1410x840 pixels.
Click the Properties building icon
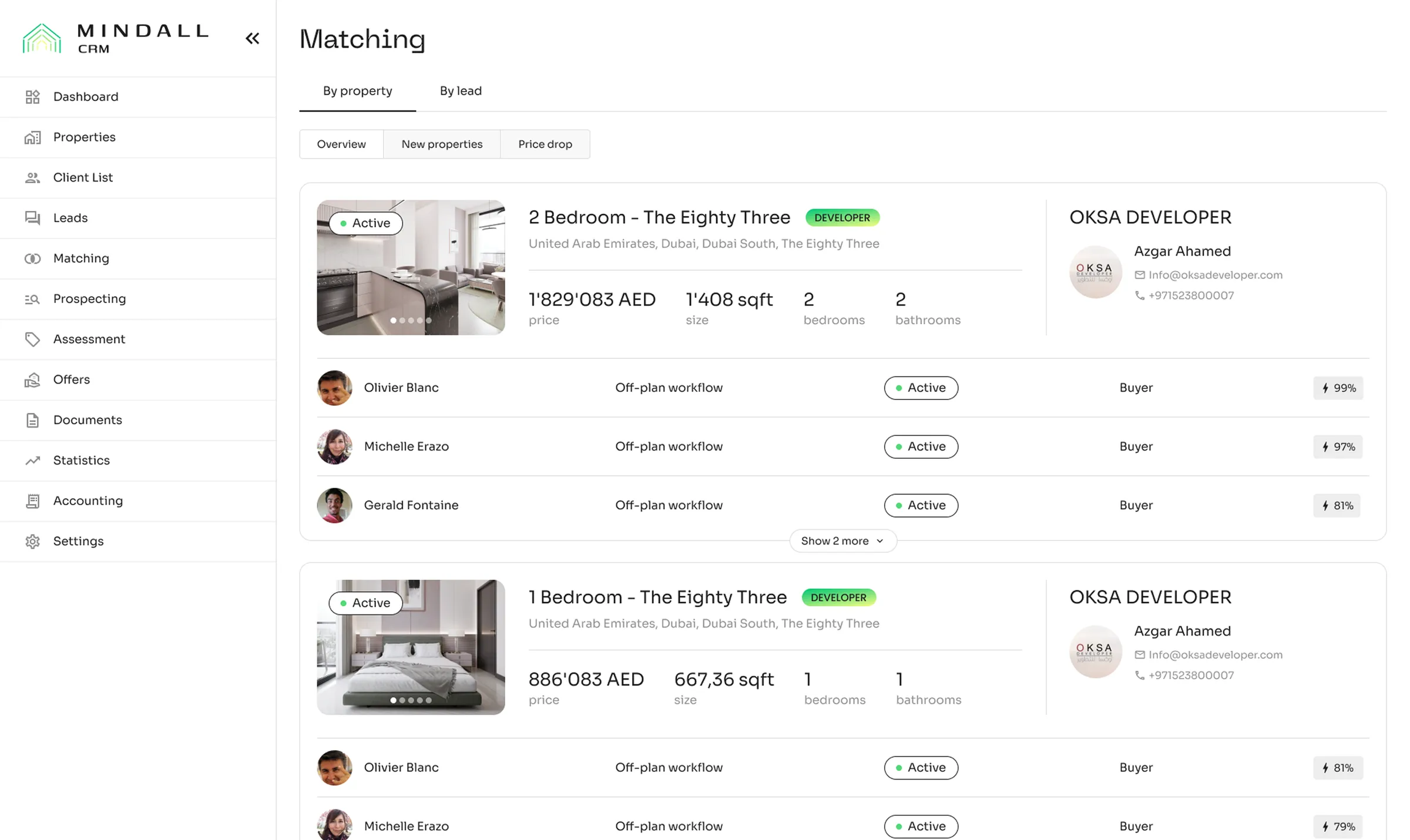33,137
